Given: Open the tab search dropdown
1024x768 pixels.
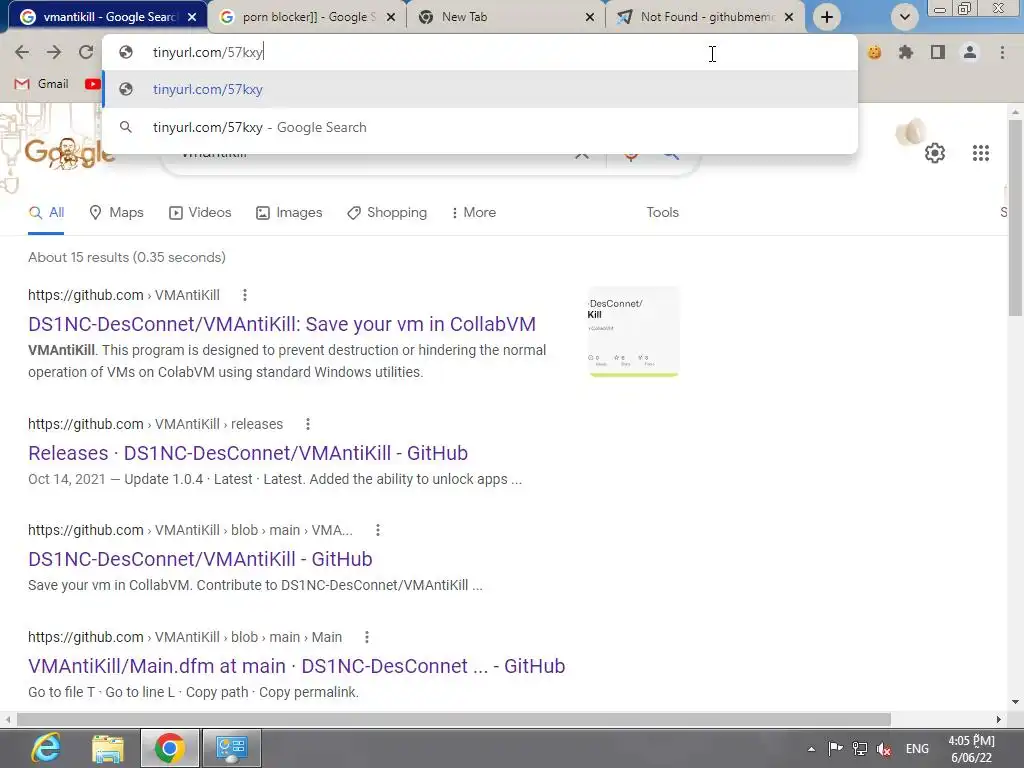Looking at the screenshot, I should click(x=904, y=17).
